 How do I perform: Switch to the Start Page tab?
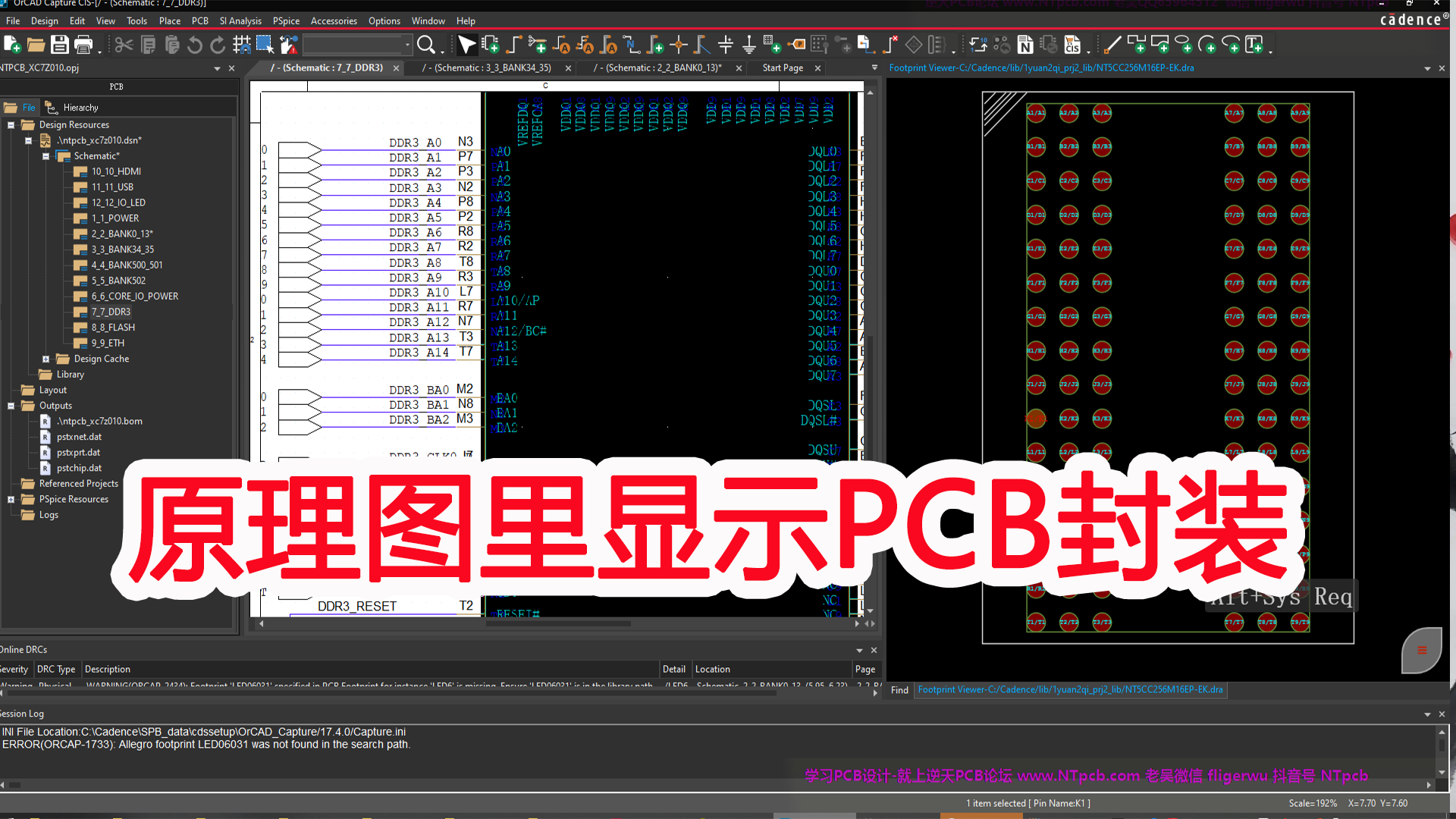point(783,68)
